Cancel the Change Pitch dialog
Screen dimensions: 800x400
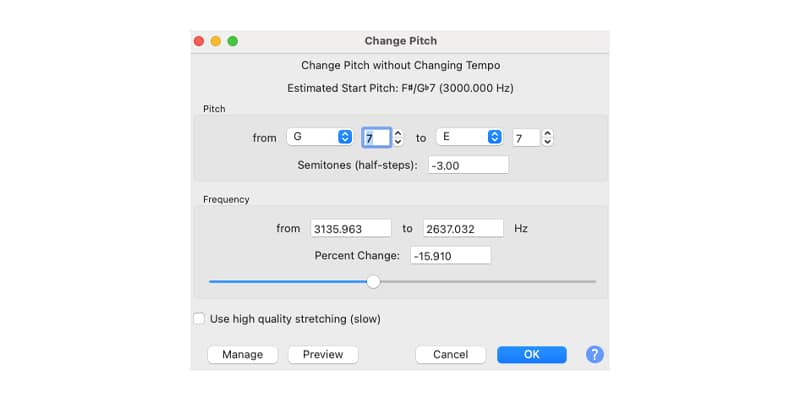tap(451, 355)
